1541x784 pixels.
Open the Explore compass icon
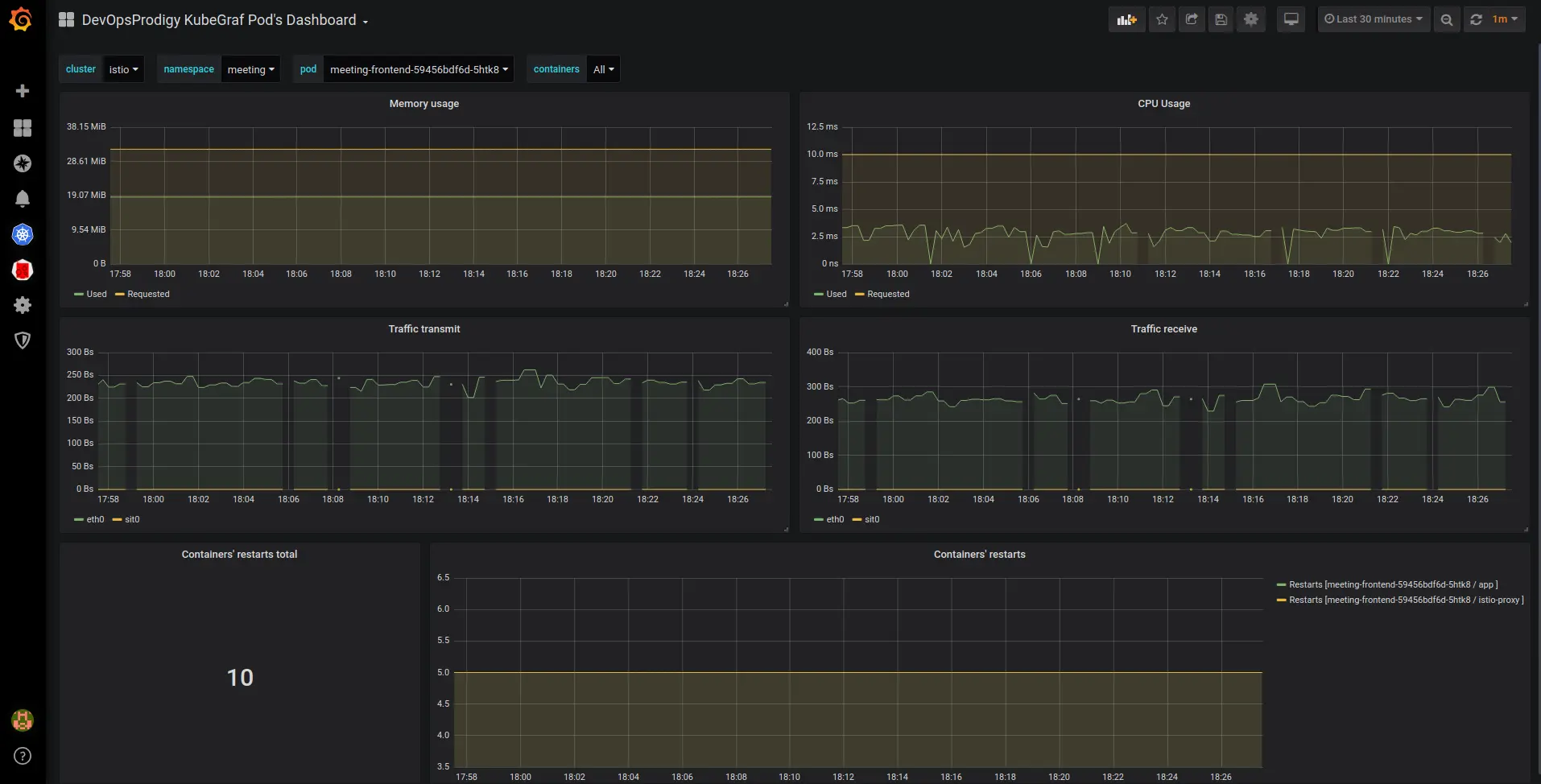click(x=23, y=163)
